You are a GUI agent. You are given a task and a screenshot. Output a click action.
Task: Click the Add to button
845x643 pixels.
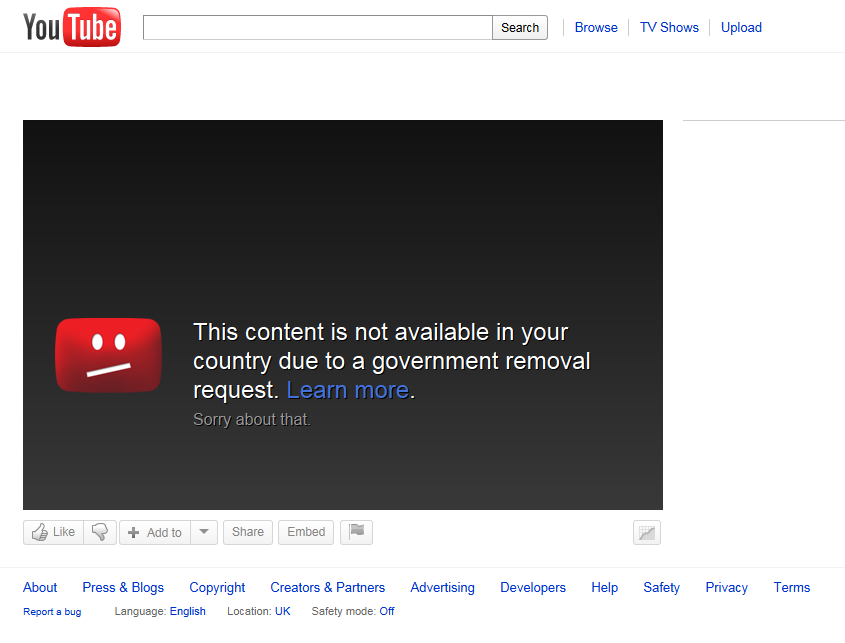pyautogui.click(x=155, y=533)
